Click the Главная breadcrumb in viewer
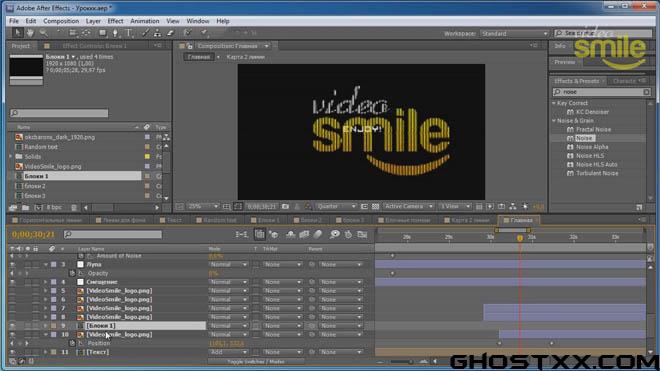The height and width of the screenshot is (371, 660). [x=198, y=57]
